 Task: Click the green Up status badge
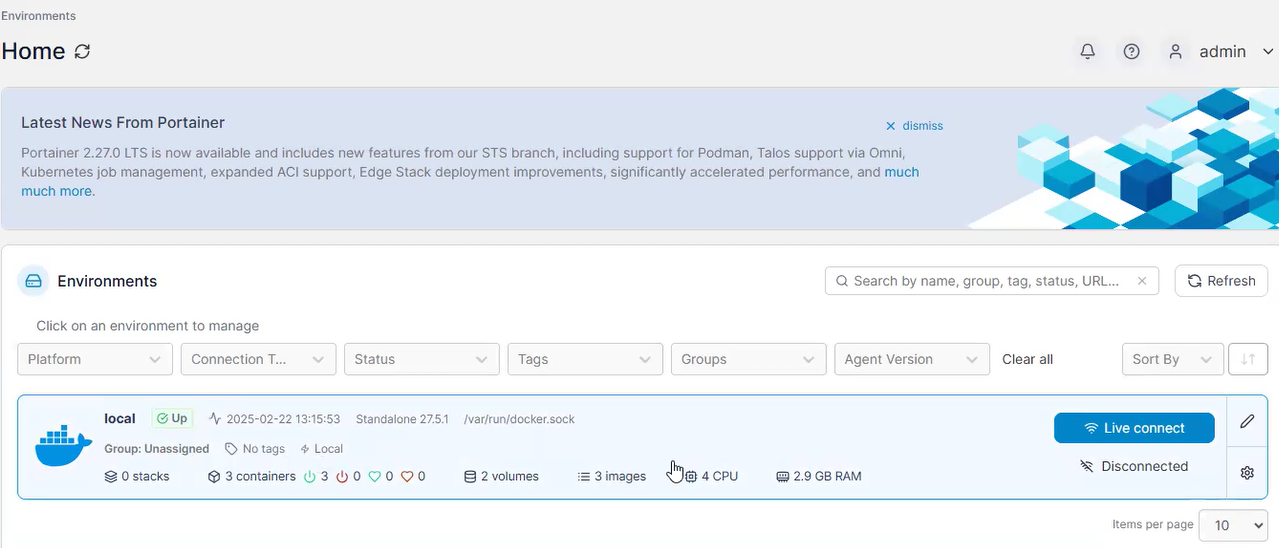click(172, 418)
